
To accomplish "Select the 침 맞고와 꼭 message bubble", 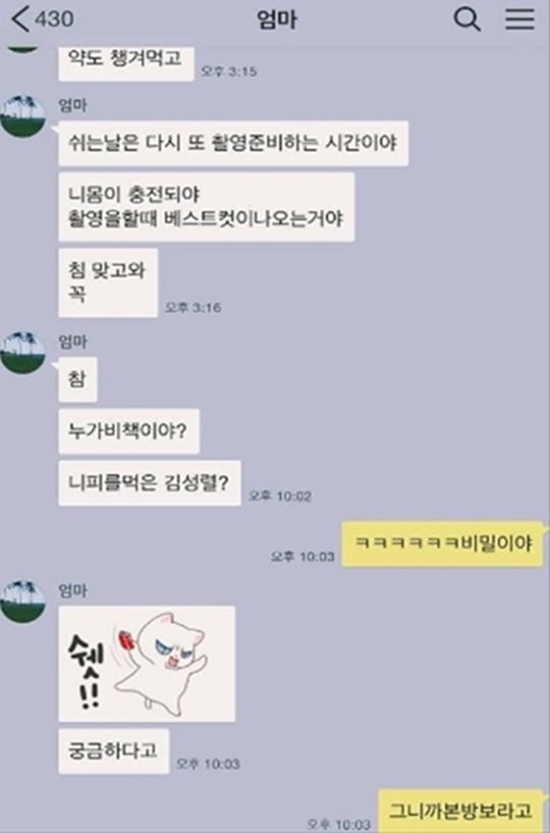I will [108, 283].
